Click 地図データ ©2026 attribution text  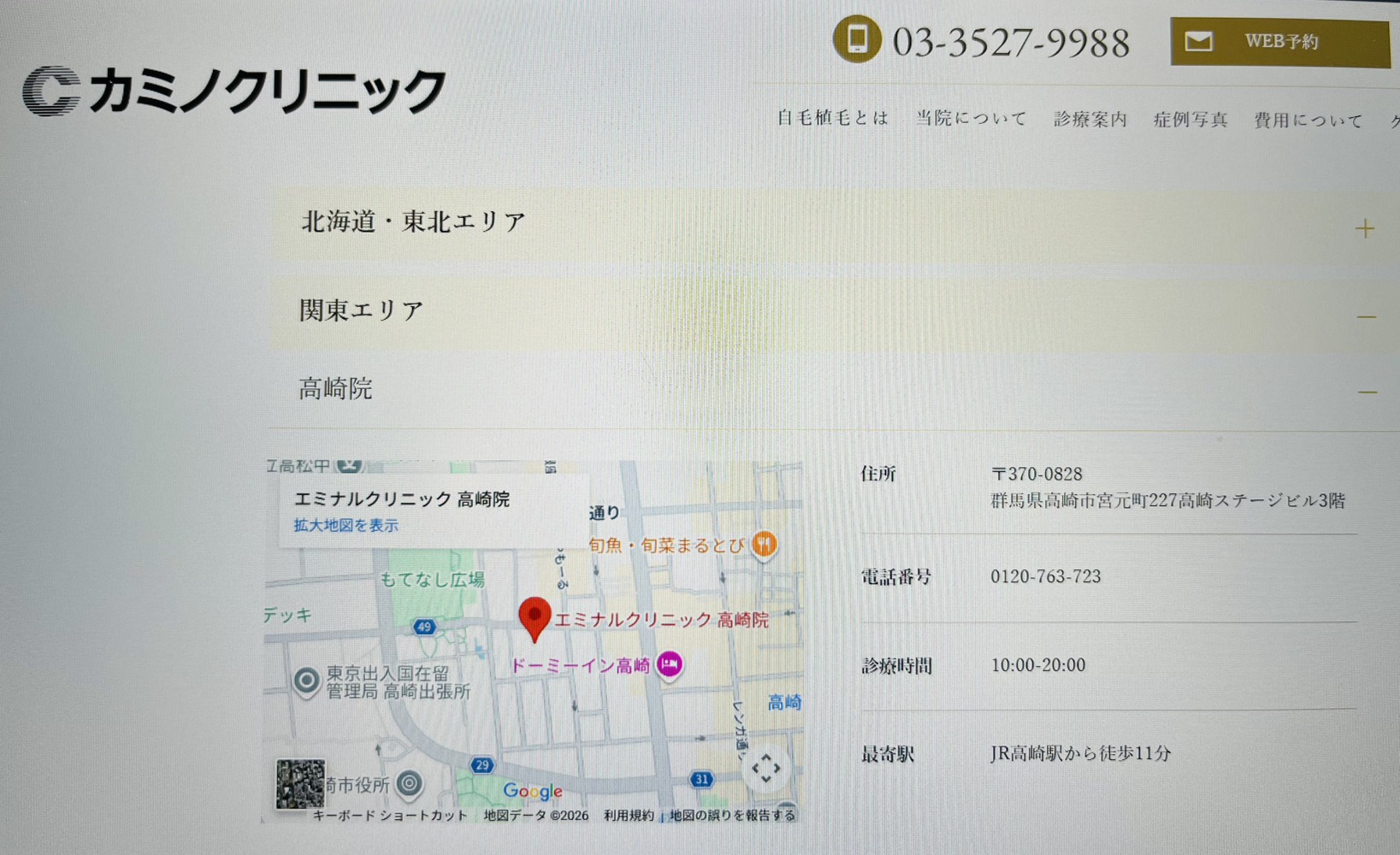[x=536, y=816]
